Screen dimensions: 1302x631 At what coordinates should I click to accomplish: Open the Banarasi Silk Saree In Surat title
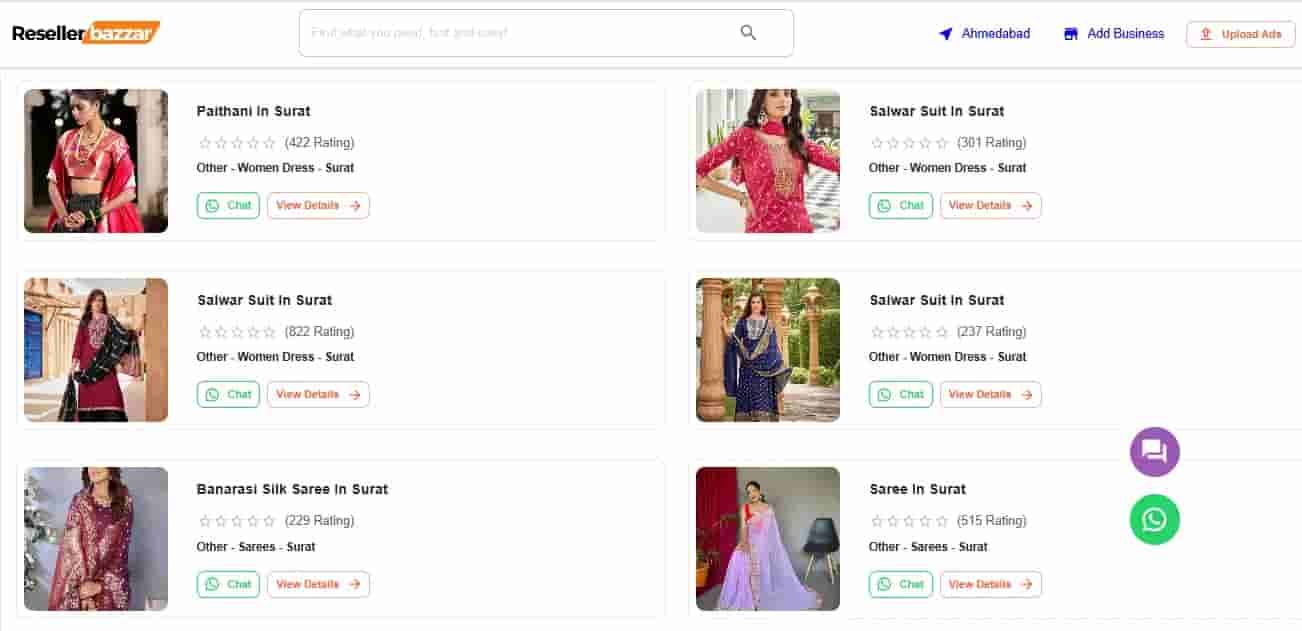[x=292, y=489]
